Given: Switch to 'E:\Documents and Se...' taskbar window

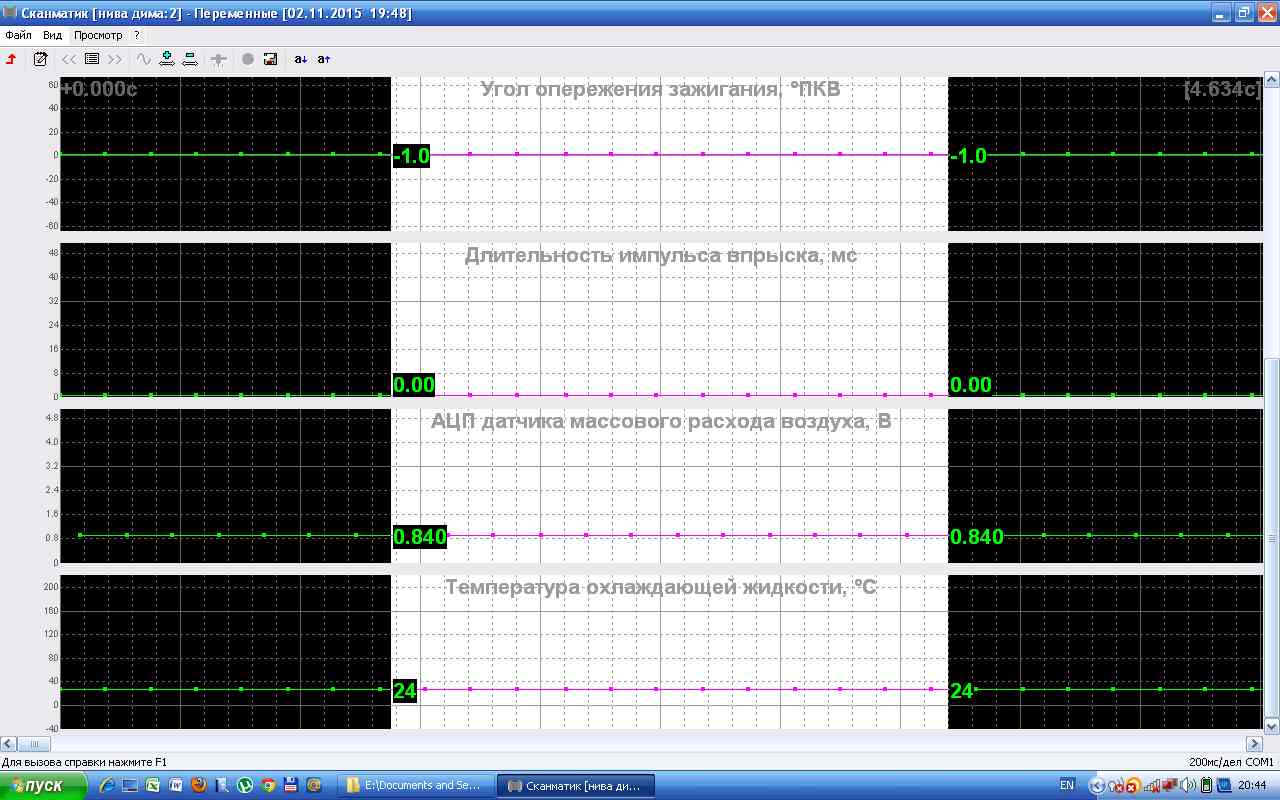Looking at the screenshot, I should (x=415, y=785).
